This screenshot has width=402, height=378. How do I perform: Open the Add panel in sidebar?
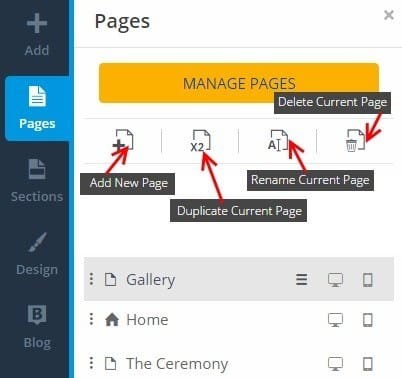(x=37, y=35)
